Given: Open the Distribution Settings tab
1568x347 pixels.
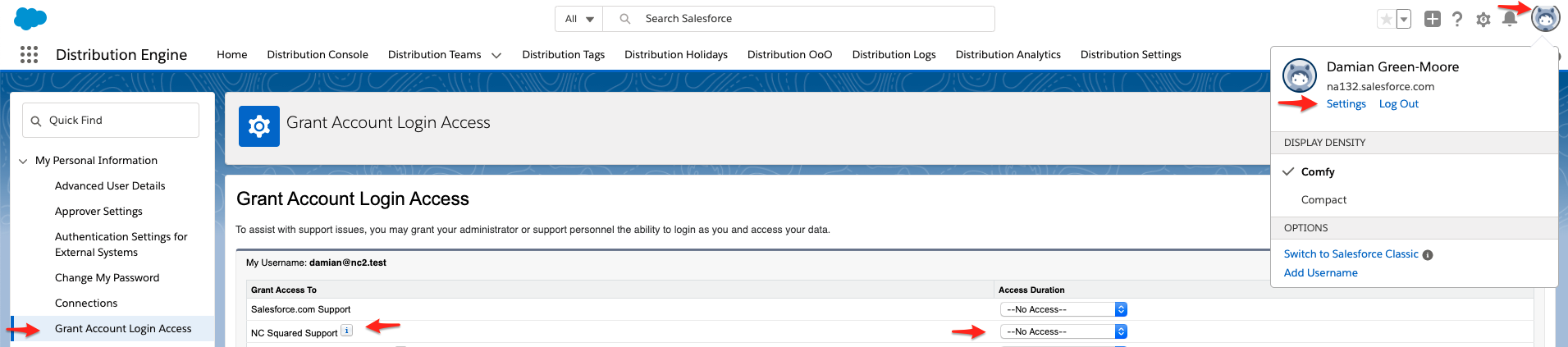Looking at the screenshot, I should [x=1131, y=55].
